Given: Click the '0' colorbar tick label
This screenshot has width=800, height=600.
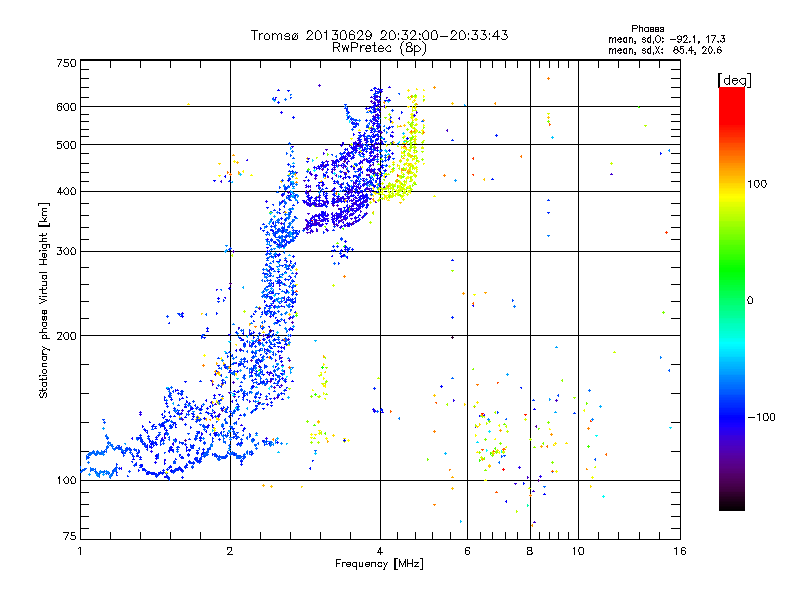Looking at the screenshot, I should (x=750, y=301).
